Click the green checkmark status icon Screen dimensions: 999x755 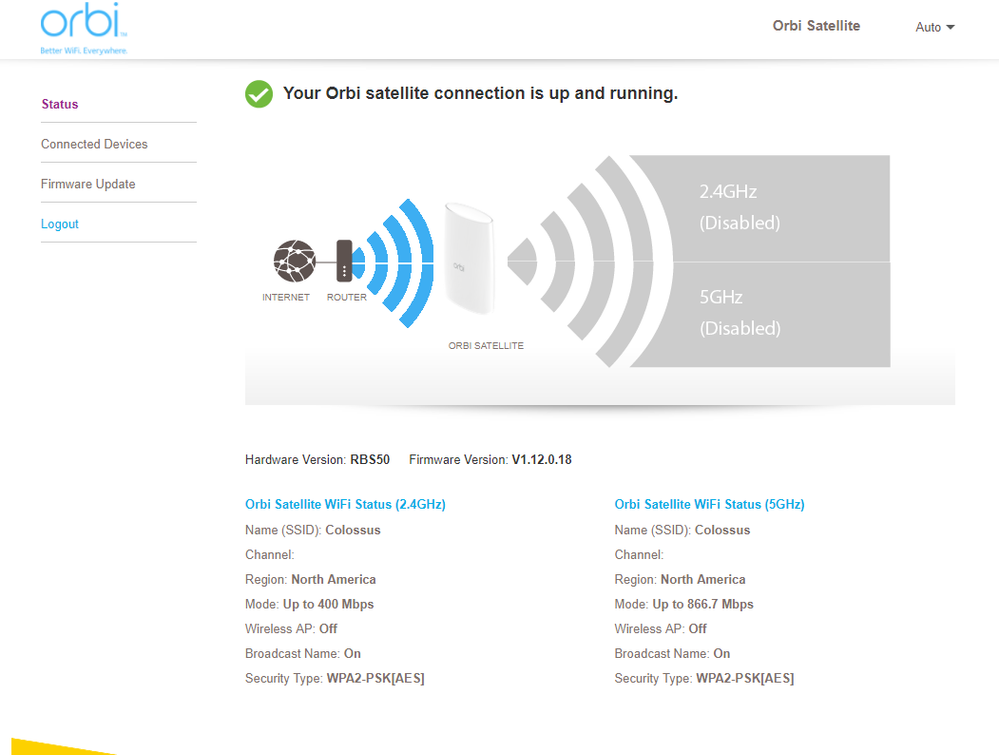pos(259,94)
